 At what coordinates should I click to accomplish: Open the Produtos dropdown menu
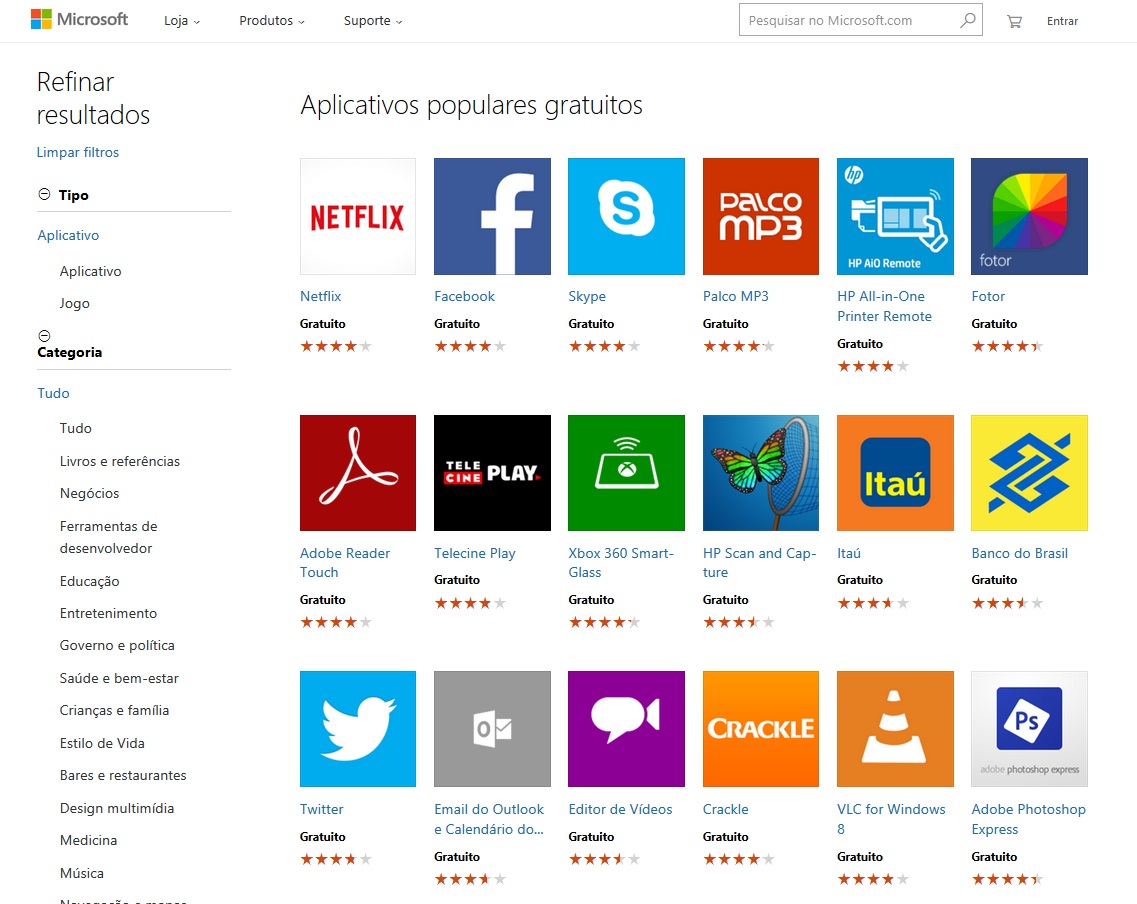click(x=272, y=21)
